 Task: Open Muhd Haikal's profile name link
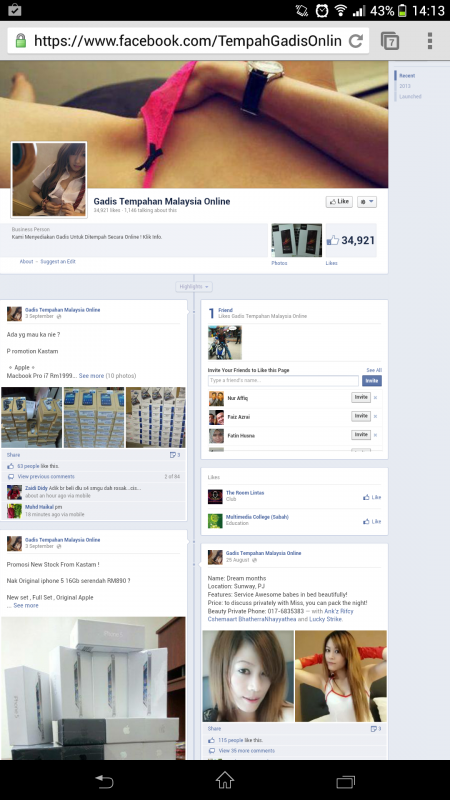pyautogui.click(x=39, y=507)
